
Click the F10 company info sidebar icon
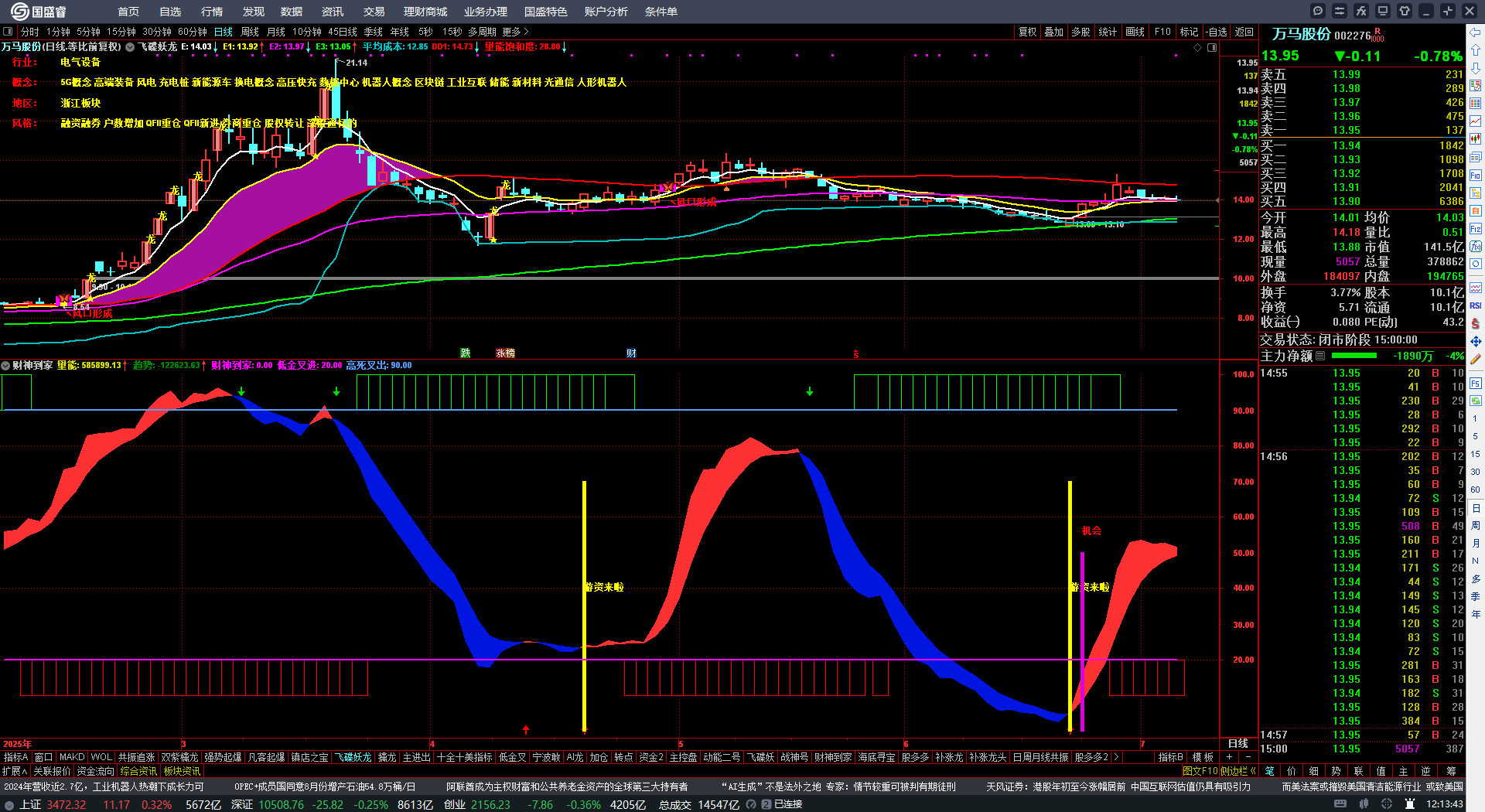click(1476, 175)
